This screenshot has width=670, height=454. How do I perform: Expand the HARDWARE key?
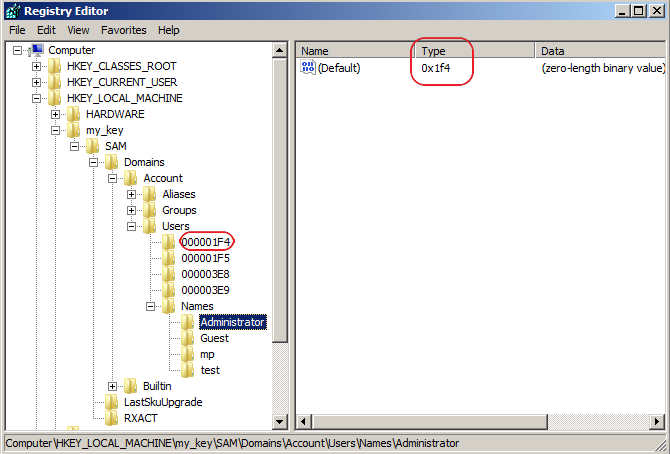coord(56,115)
